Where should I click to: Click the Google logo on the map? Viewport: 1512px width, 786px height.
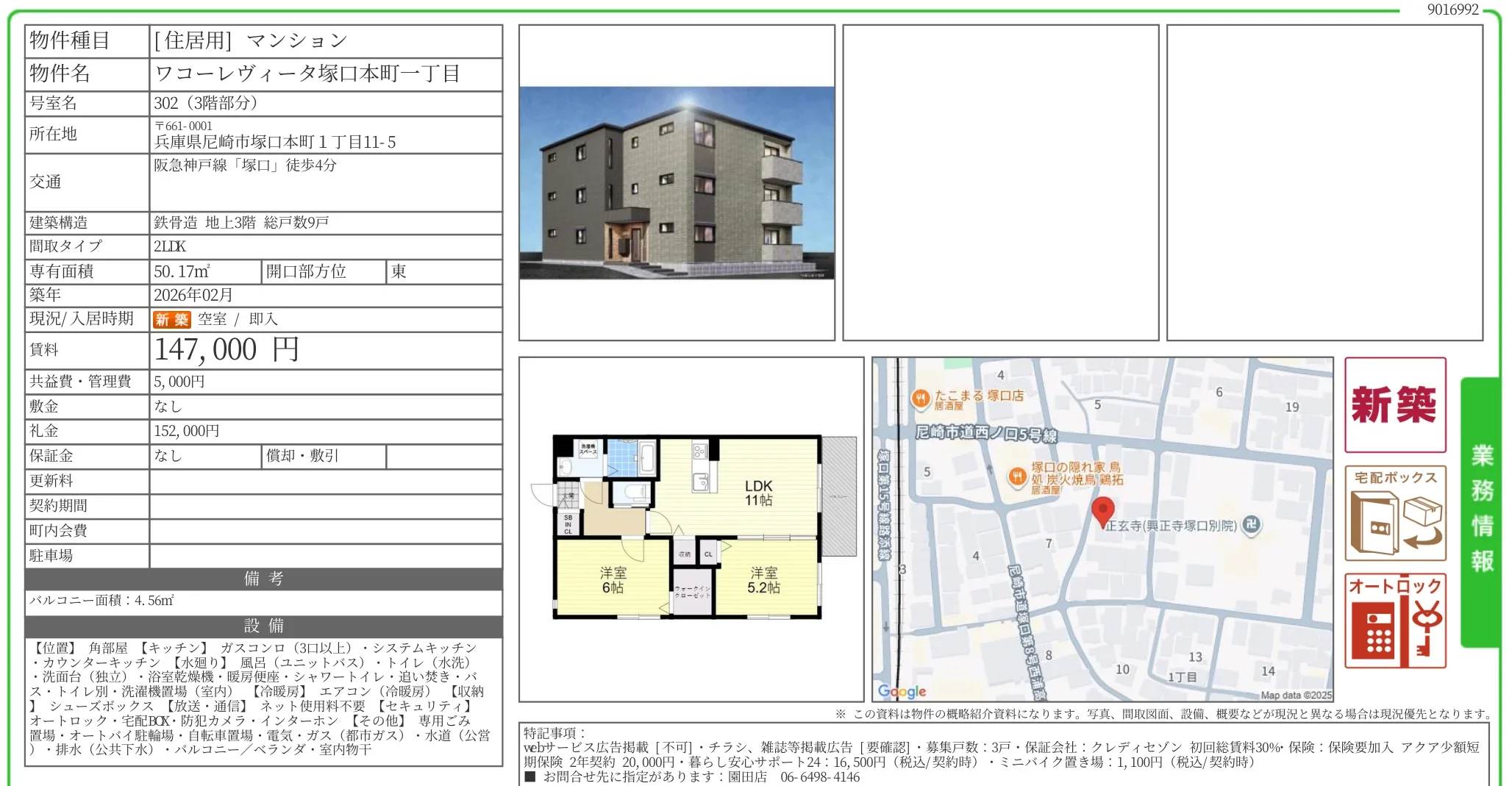pos(901,690)
